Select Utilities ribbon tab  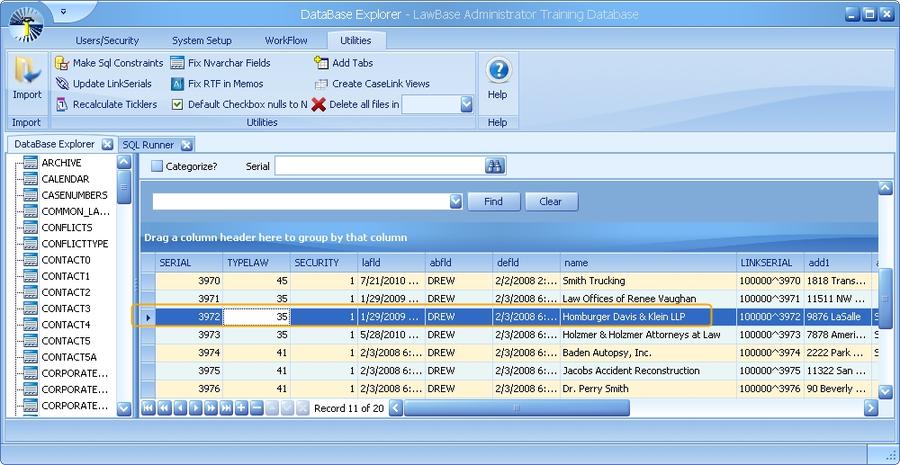pos(356,41)
